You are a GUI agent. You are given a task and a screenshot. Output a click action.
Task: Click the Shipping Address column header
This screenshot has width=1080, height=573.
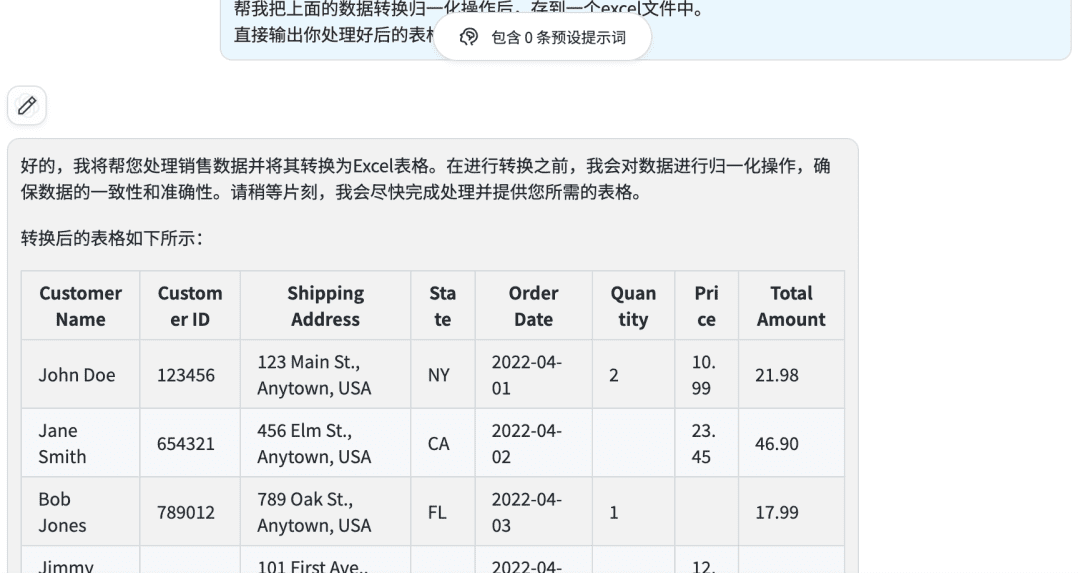325,306
